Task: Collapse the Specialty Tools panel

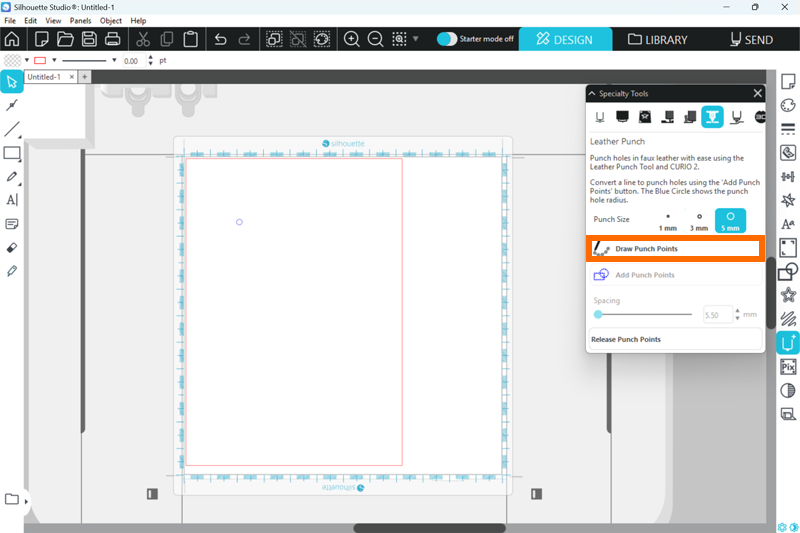Action: [592, 93]
